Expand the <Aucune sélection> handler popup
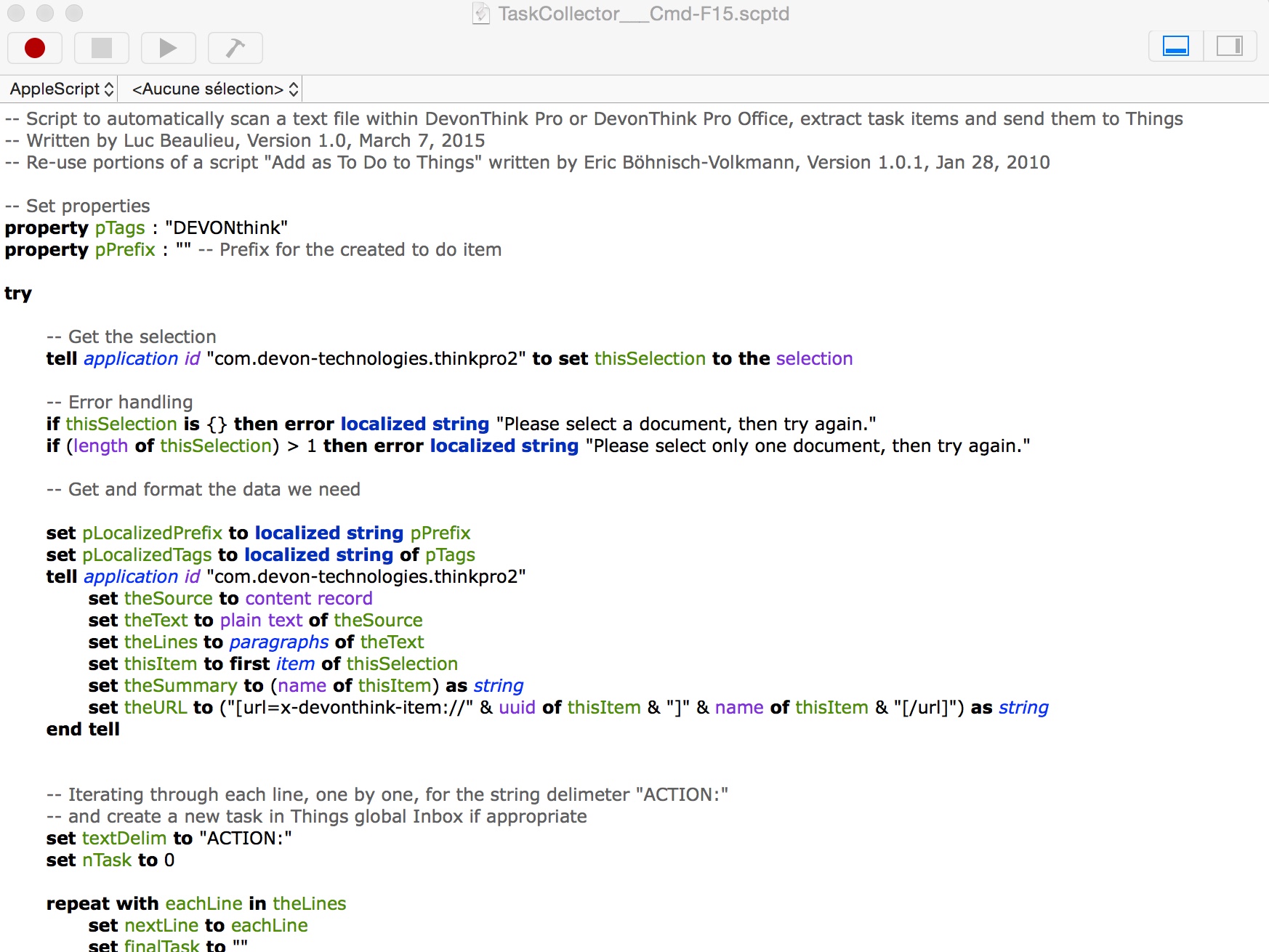This screenshot has width=1269, height=952. pyautogui.click(x=214, y=89)
